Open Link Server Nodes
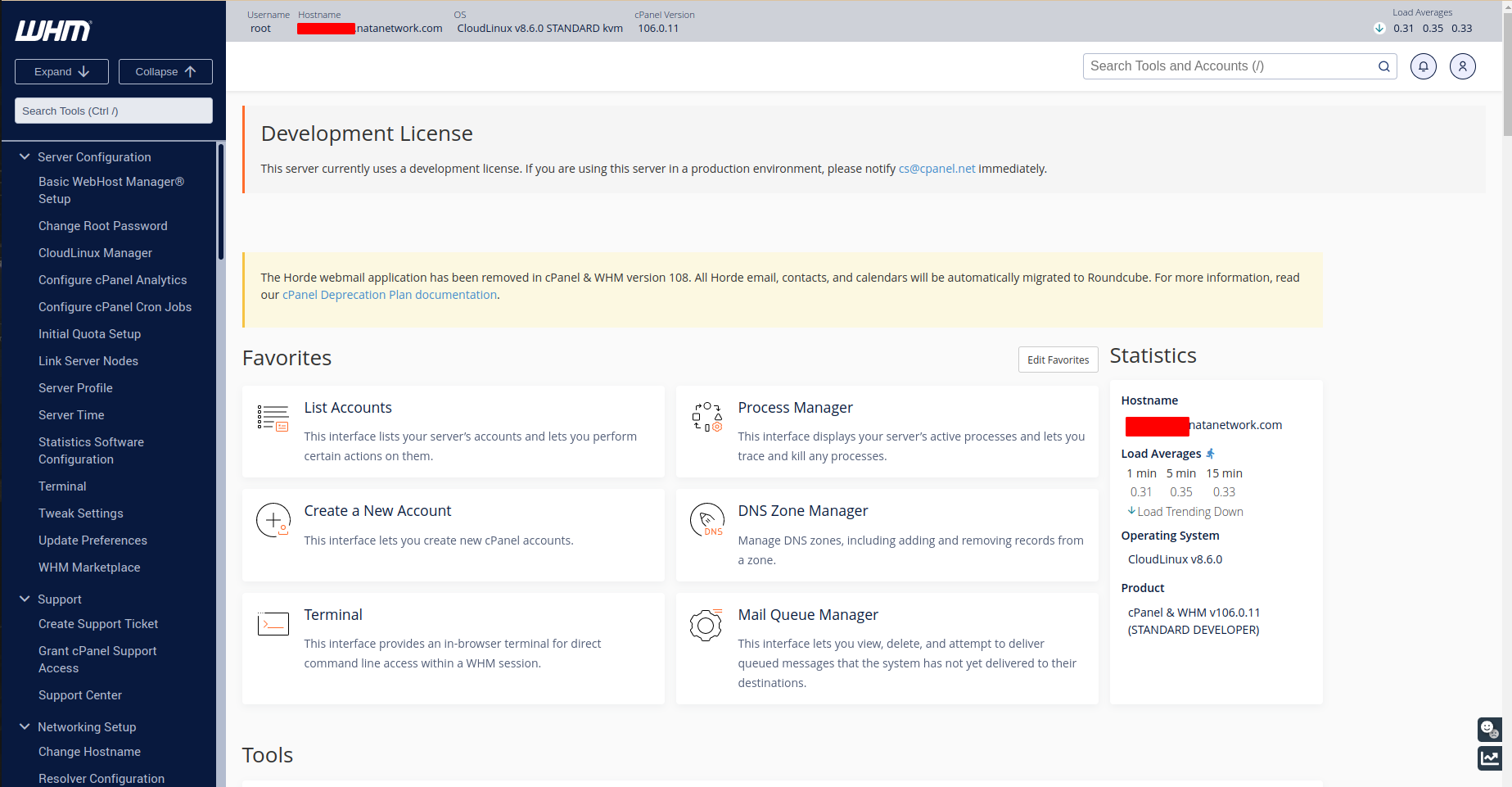The width and height of the screenshot is (1512, 787). click(x=88, y=361)
